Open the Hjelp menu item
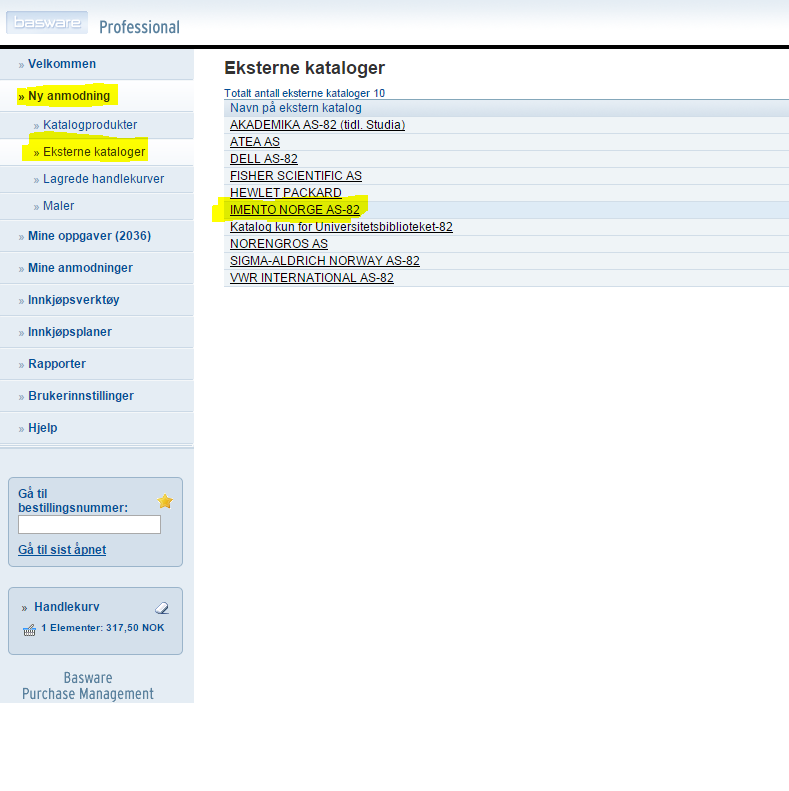 [x=42, y=428]
